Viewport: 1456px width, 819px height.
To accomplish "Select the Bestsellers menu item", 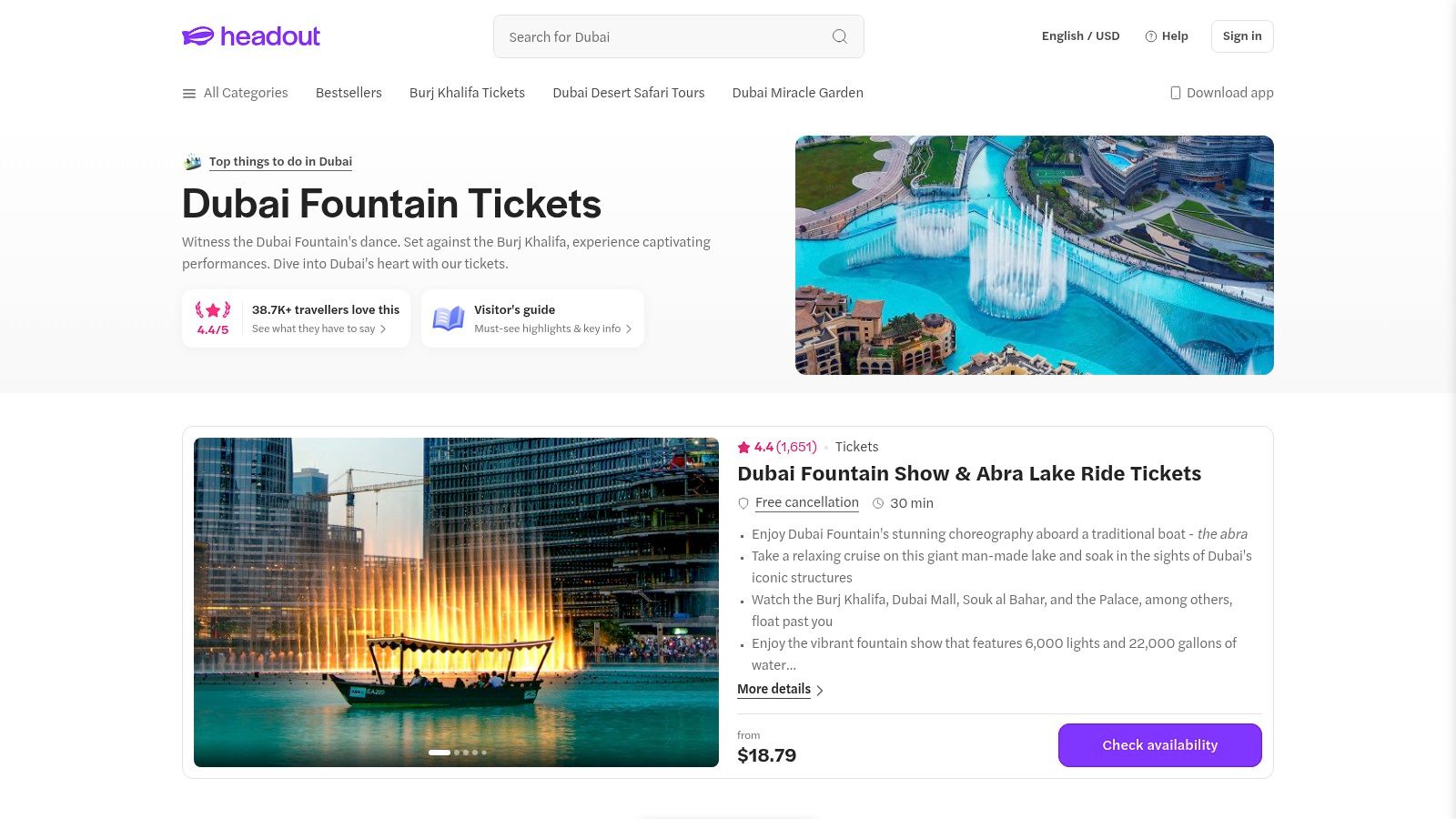I will tap(349, 93).
